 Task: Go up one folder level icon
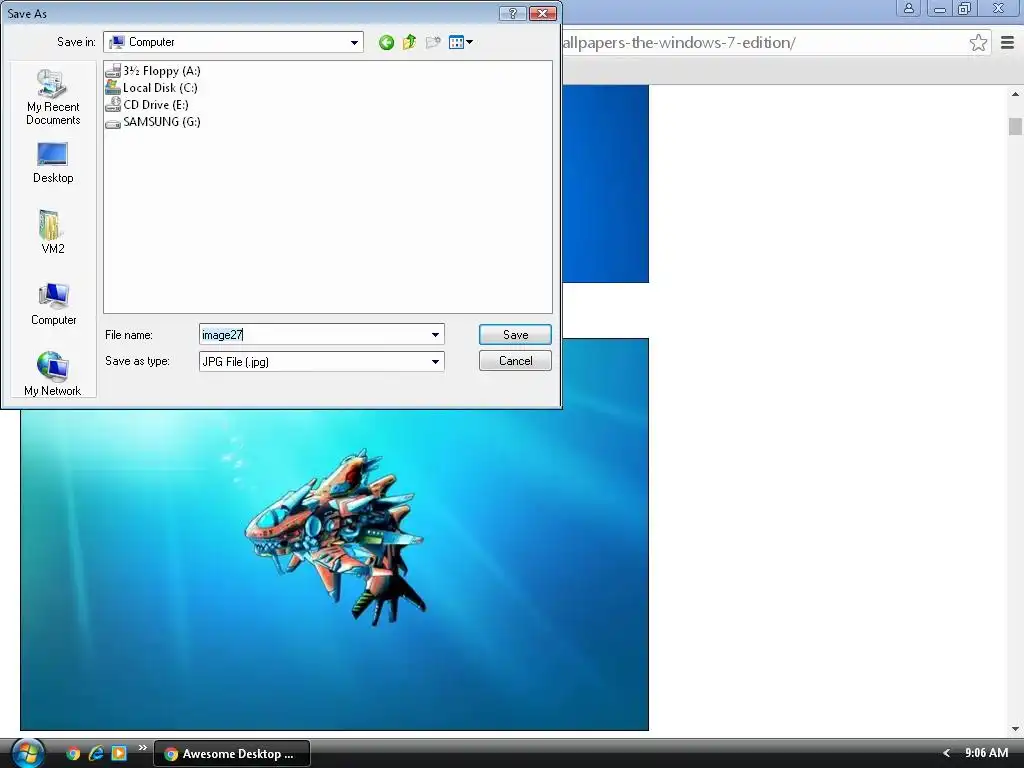point(409,42)
